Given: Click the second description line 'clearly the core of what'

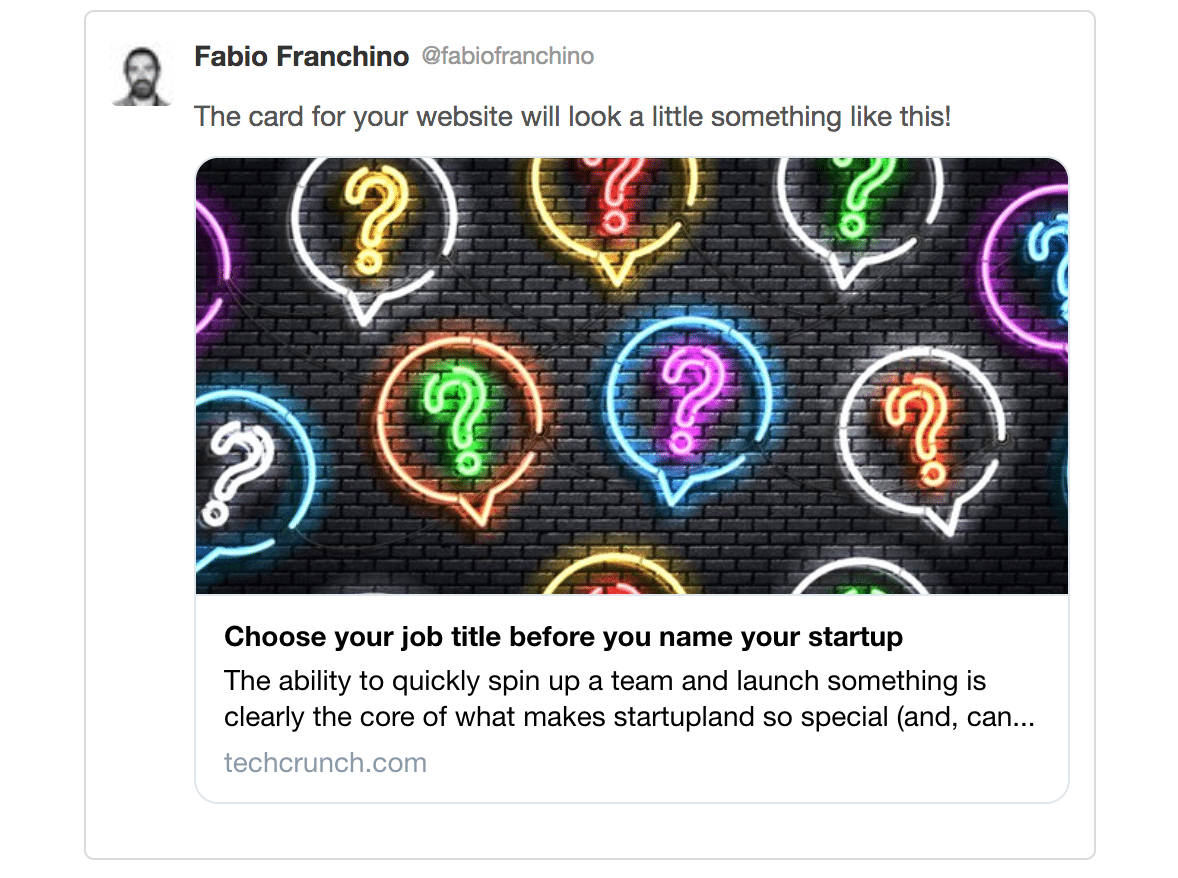Looking at the screenshot, I should pos(630,717).
